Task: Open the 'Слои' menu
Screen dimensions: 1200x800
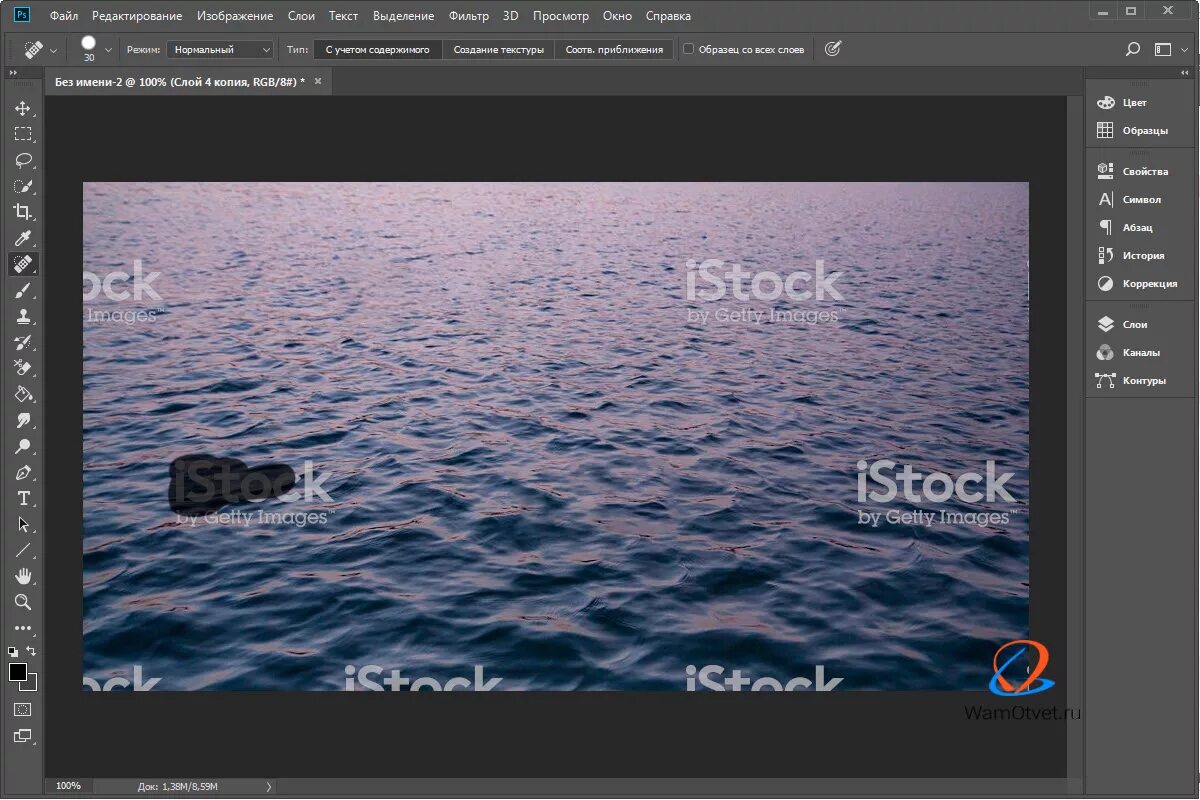Action: (x=301, y=16)
